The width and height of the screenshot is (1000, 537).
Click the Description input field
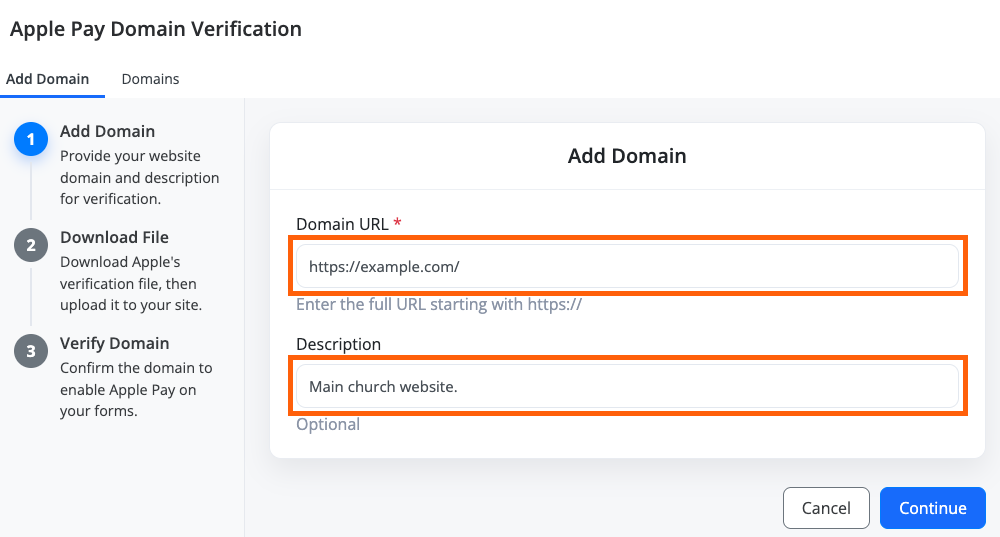click(628, 386)
